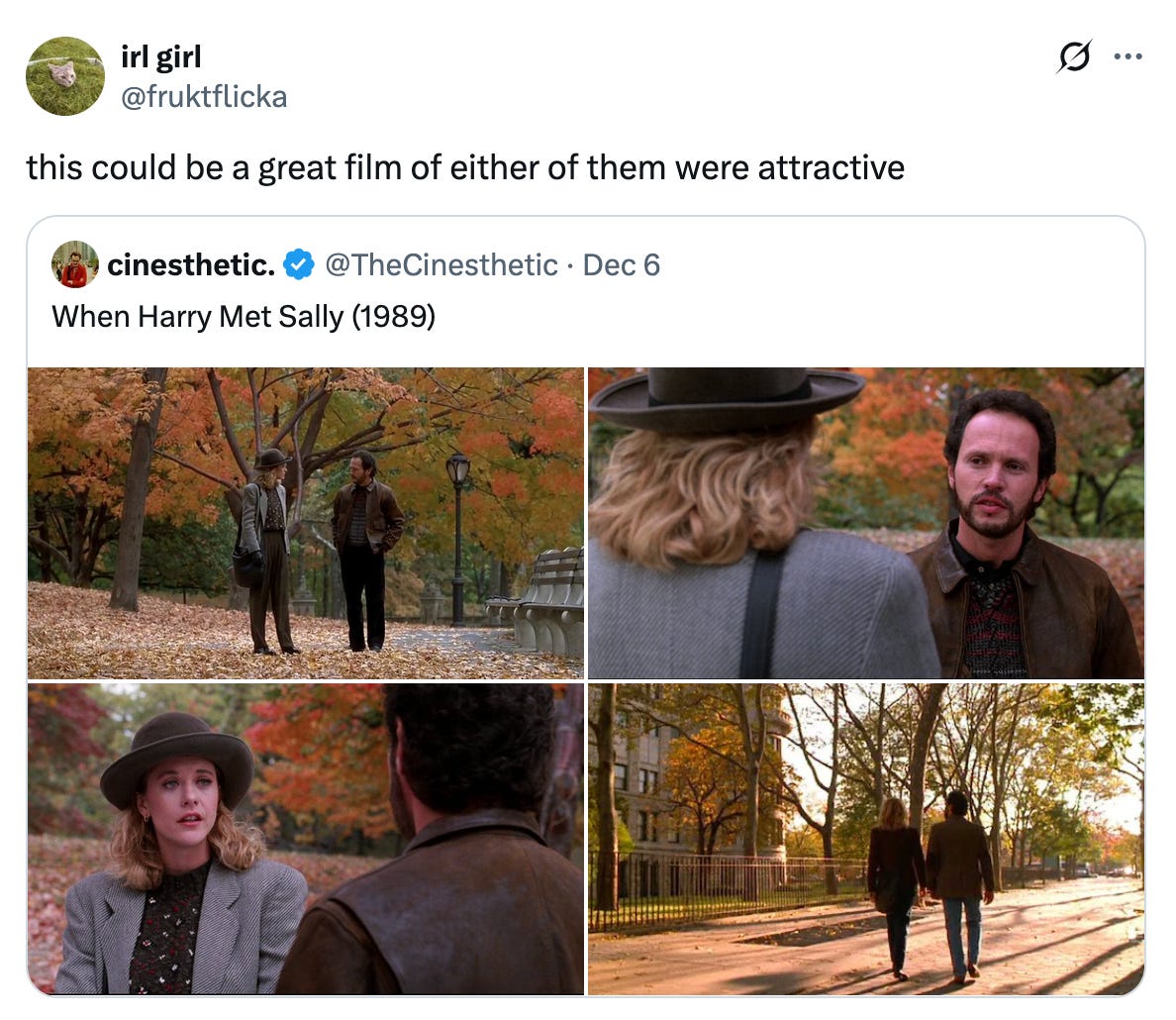Open the photo of woman in brown hat

click(305, 839)
